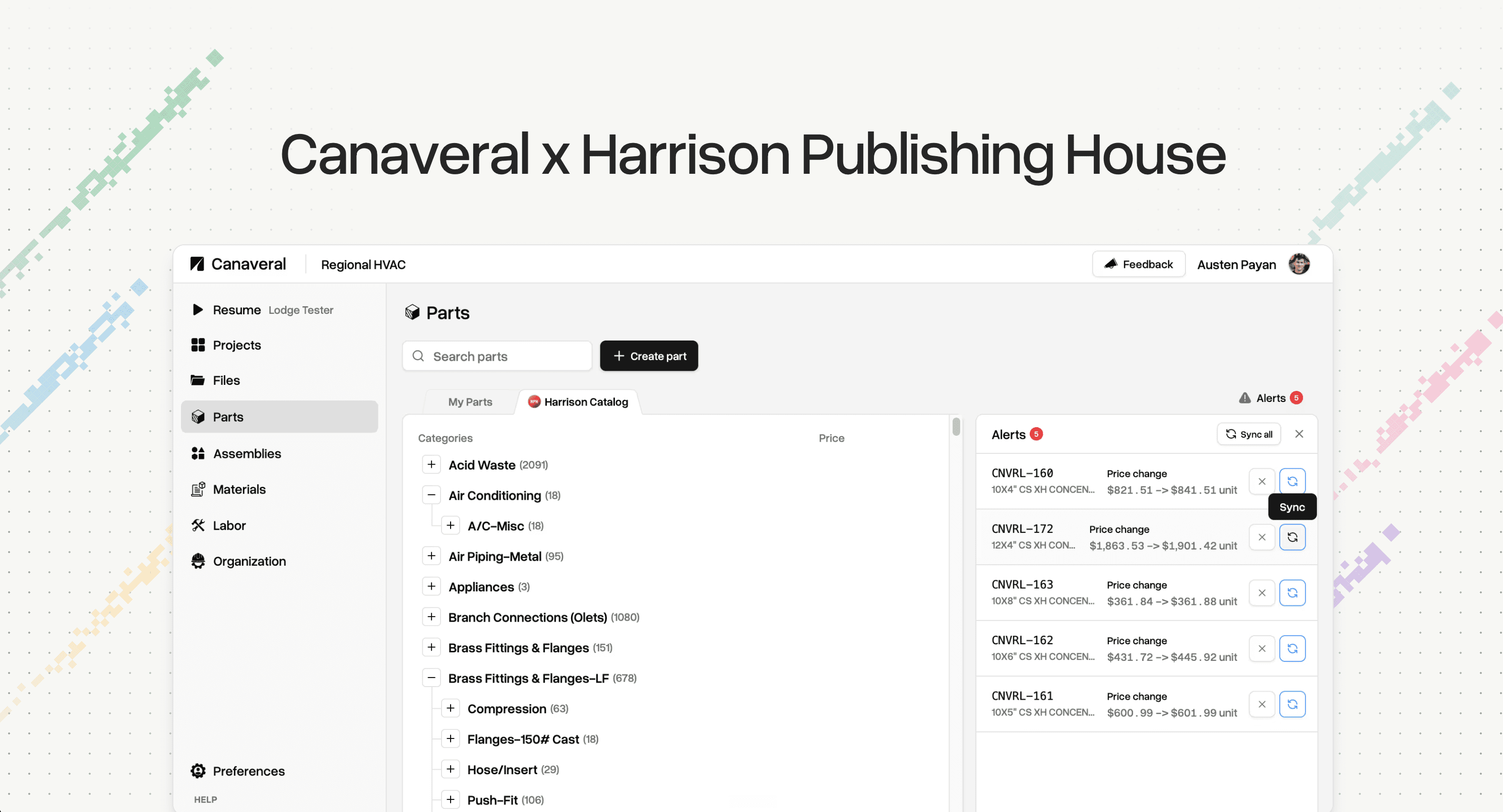Expand the Push-Fit subcategory
The width and height of the screenshot is (1503, 812).
(x=451, y=800)
